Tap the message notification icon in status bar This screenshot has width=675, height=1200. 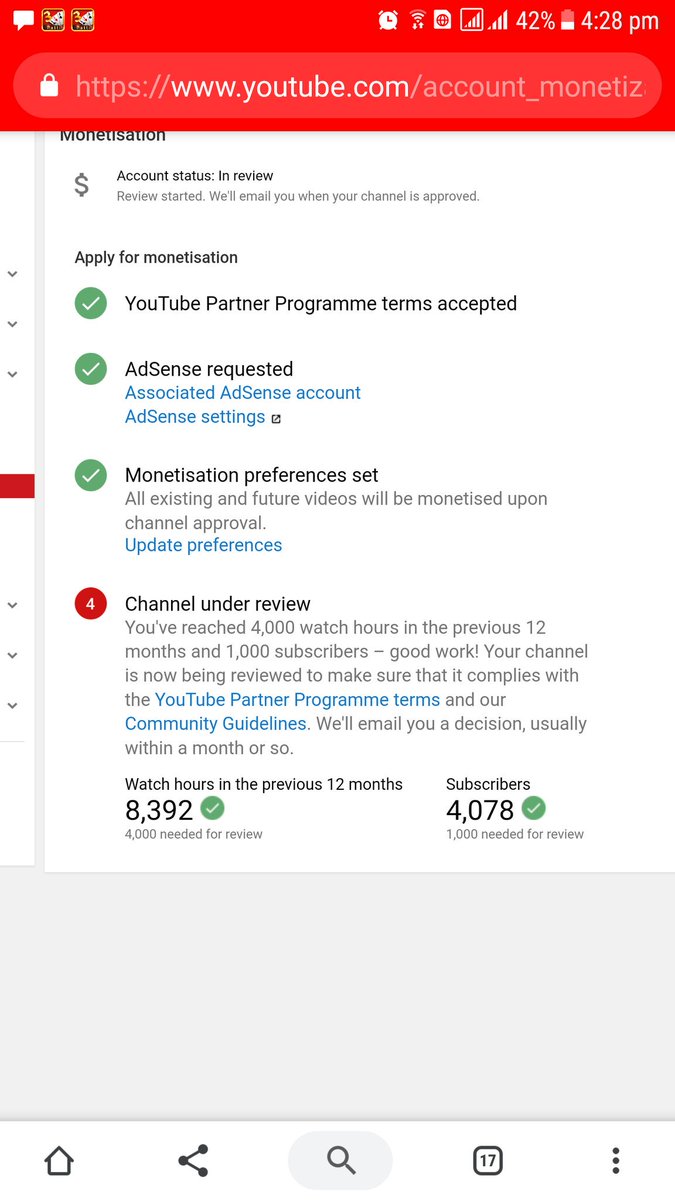pos(23,20)
